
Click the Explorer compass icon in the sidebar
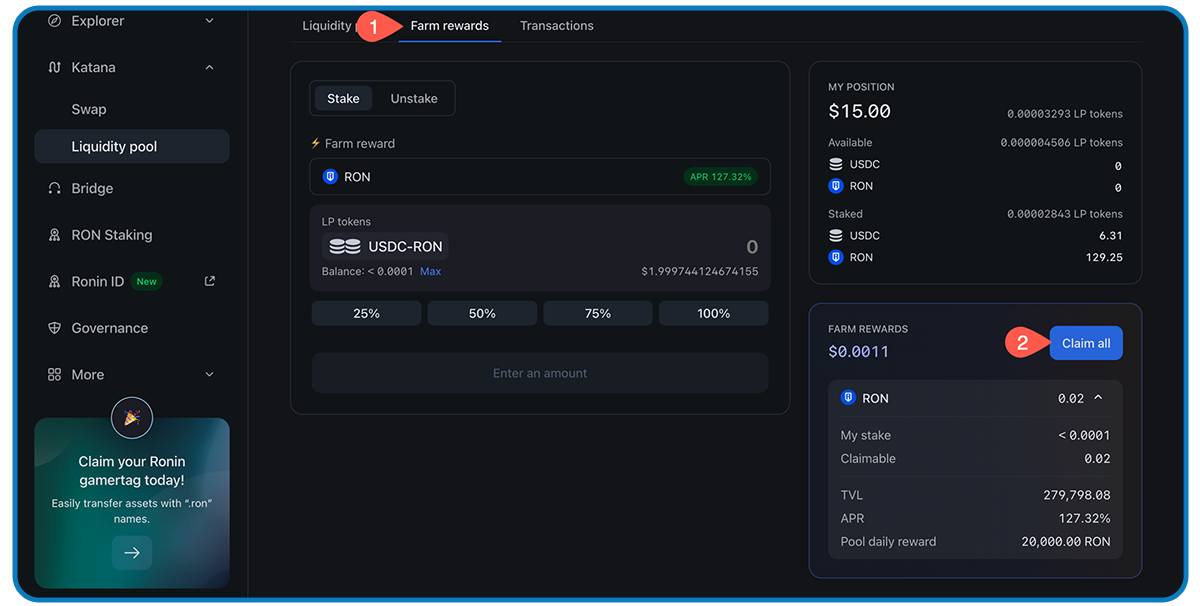click(x=54, y=21)
